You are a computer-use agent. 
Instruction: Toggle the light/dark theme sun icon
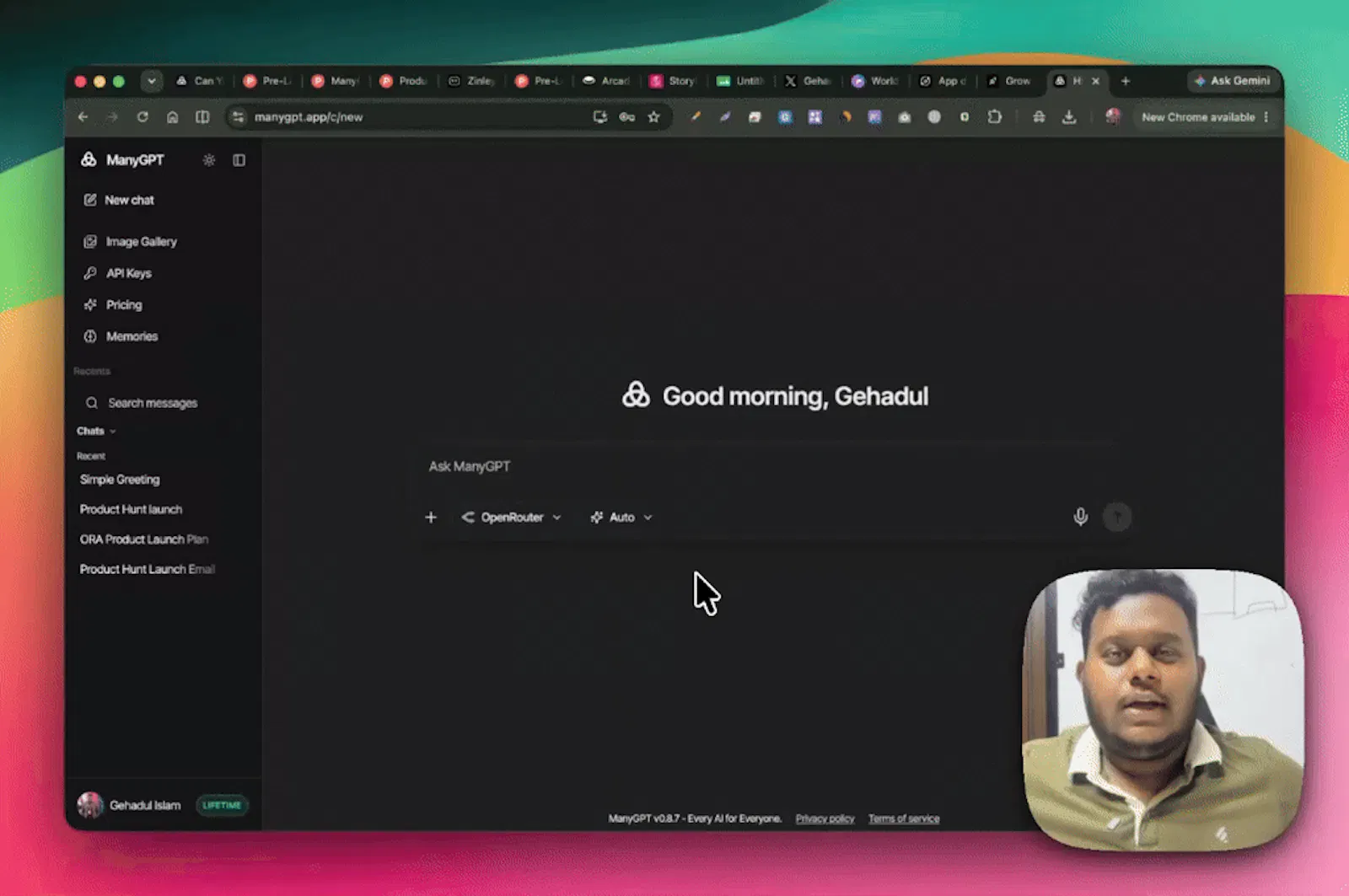click(209, 160)
